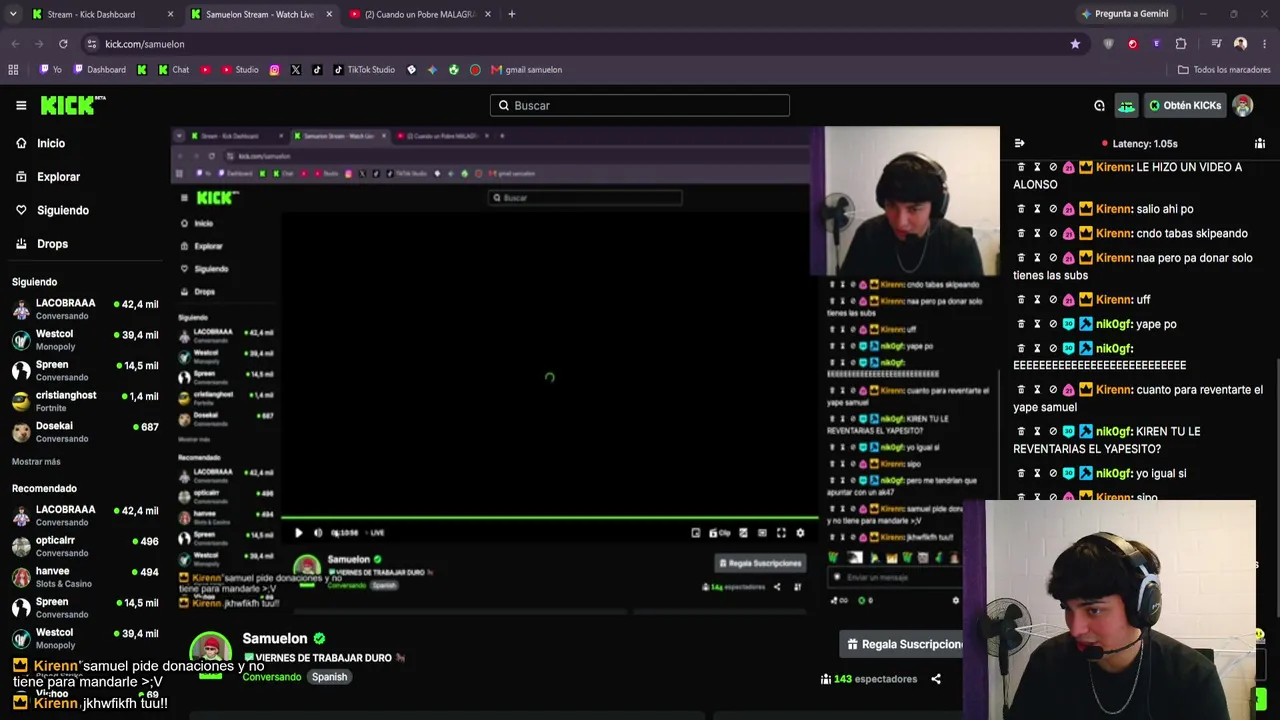Image resolution: width=1280 pixels, height=720 pixels.
Task: Open the Kick hamburger sidebar menu
Action: 21,105
